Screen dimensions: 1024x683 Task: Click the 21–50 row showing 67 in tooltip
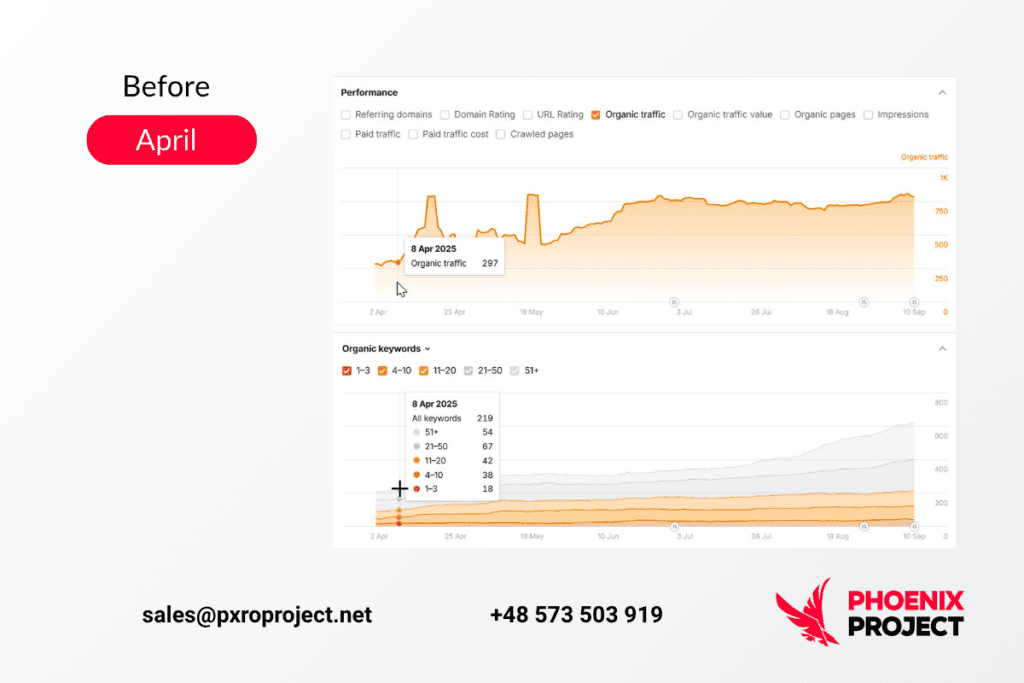tap(453, 447)
